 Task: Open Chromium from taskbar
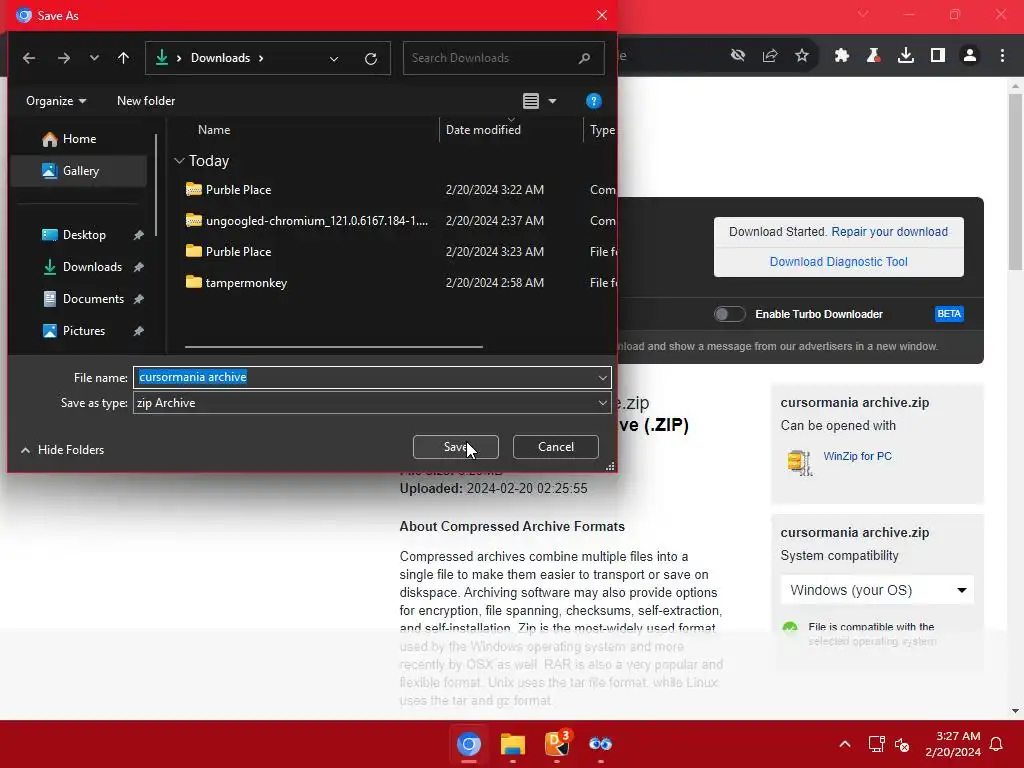468,744
